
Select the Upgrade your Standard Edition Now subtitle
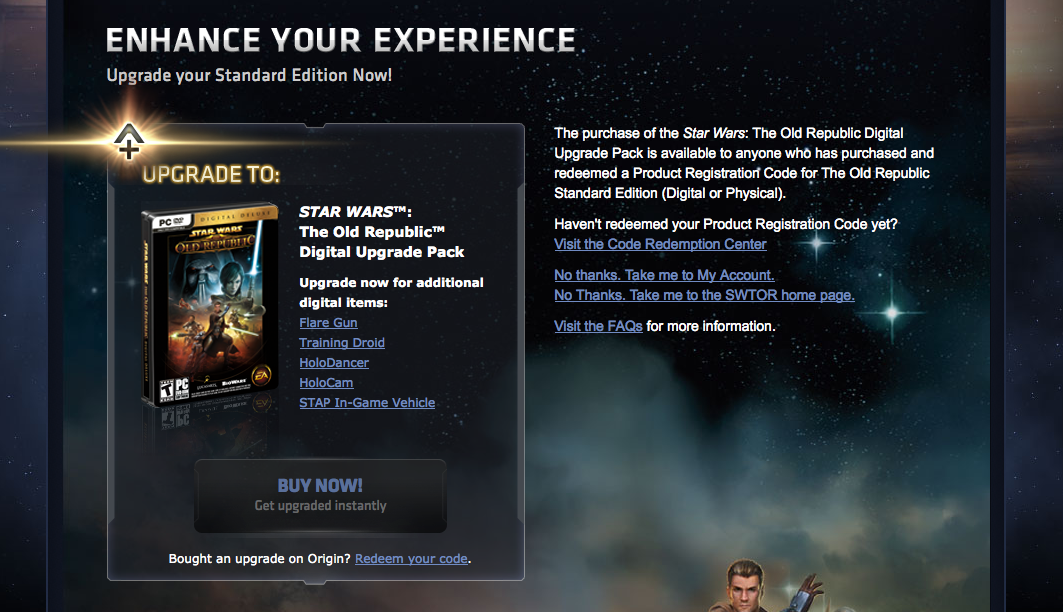249,75
